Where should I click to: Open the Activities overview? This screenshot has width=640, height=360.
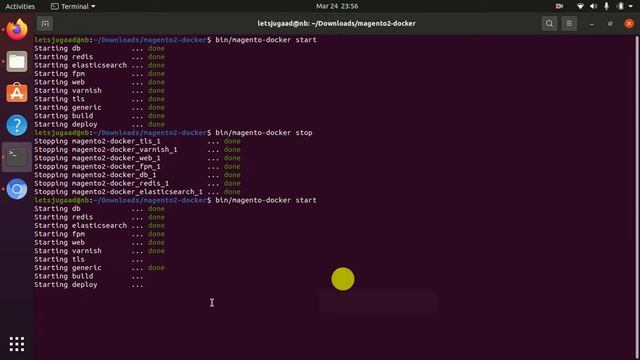20,6
